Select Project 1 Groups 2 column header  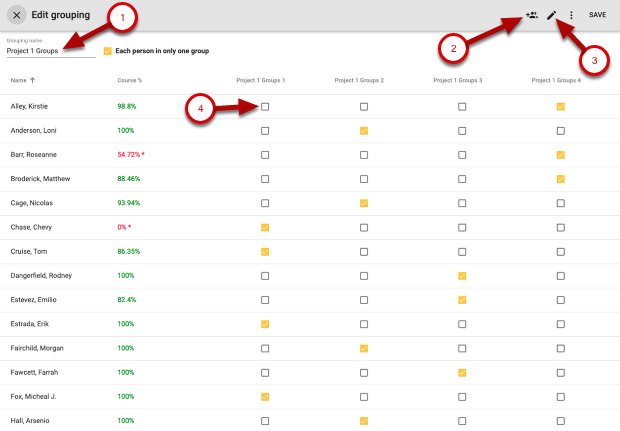(x=359, y=79)
